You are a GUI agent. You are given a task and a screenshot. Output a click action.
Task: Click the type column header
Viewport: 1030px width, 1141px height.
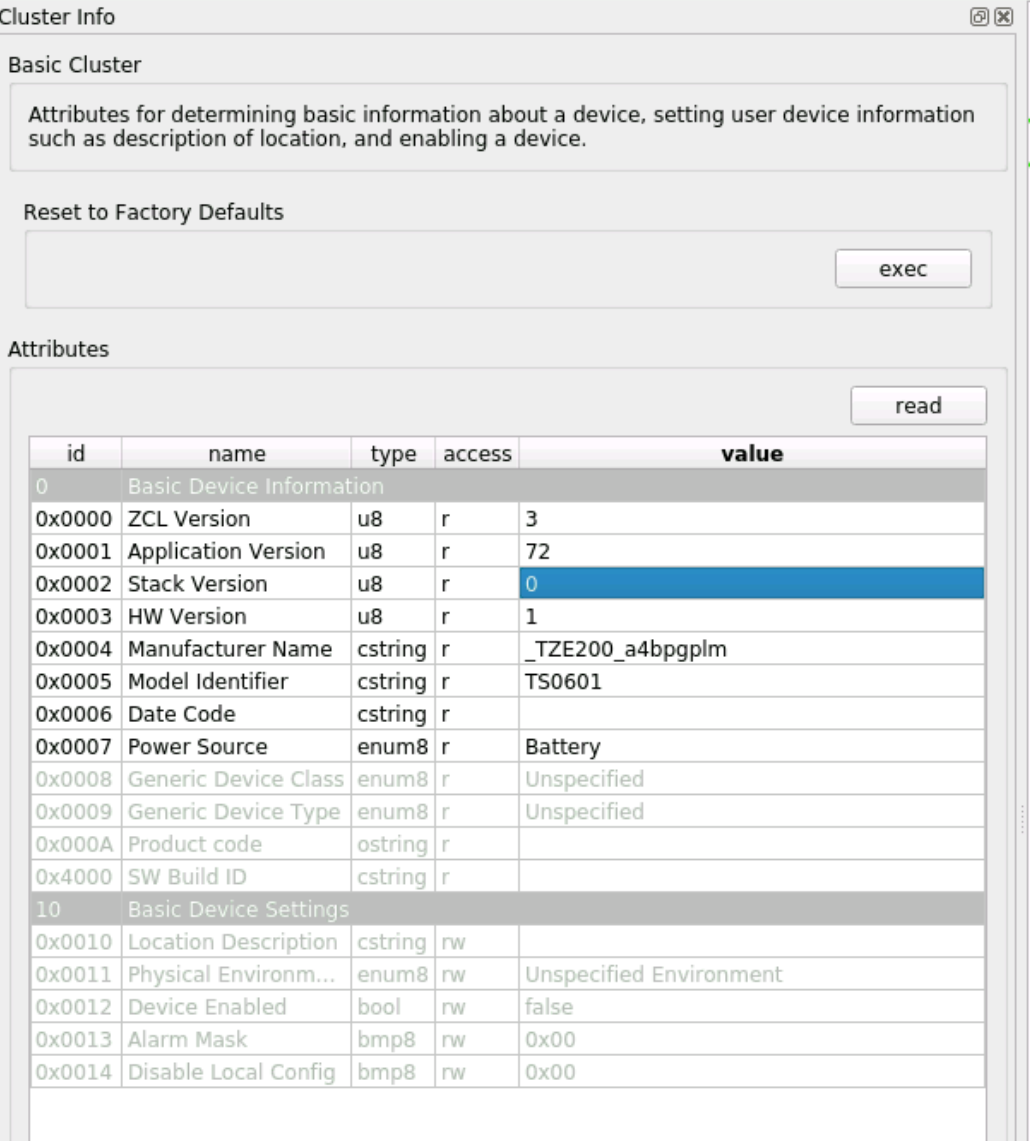(x=393, y=453)
